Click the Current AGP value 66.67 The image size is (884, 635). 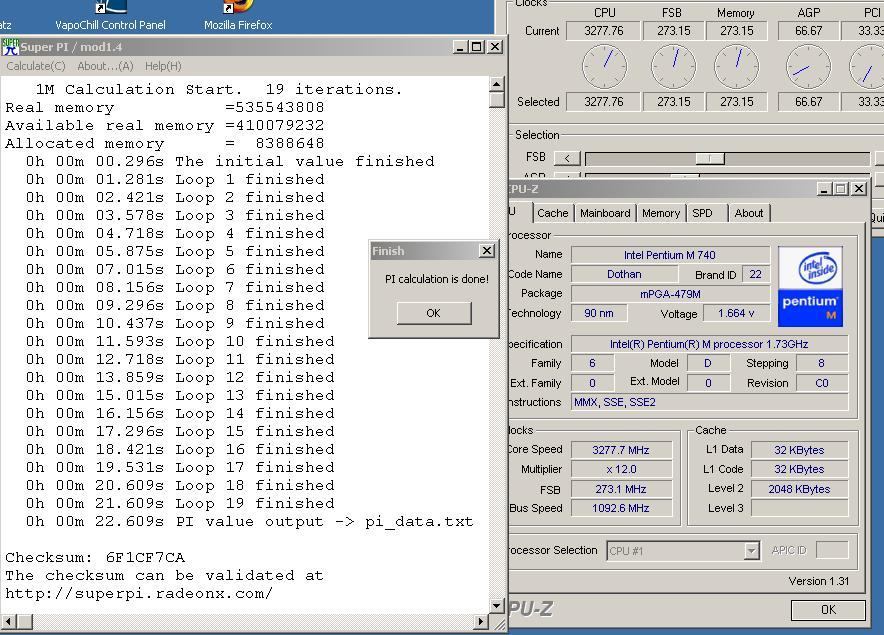point(808,30)
